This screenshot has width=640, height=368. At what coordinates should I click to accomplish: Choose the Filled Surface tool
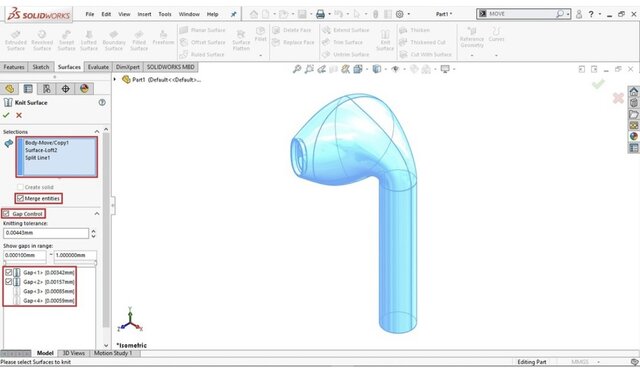139,40
